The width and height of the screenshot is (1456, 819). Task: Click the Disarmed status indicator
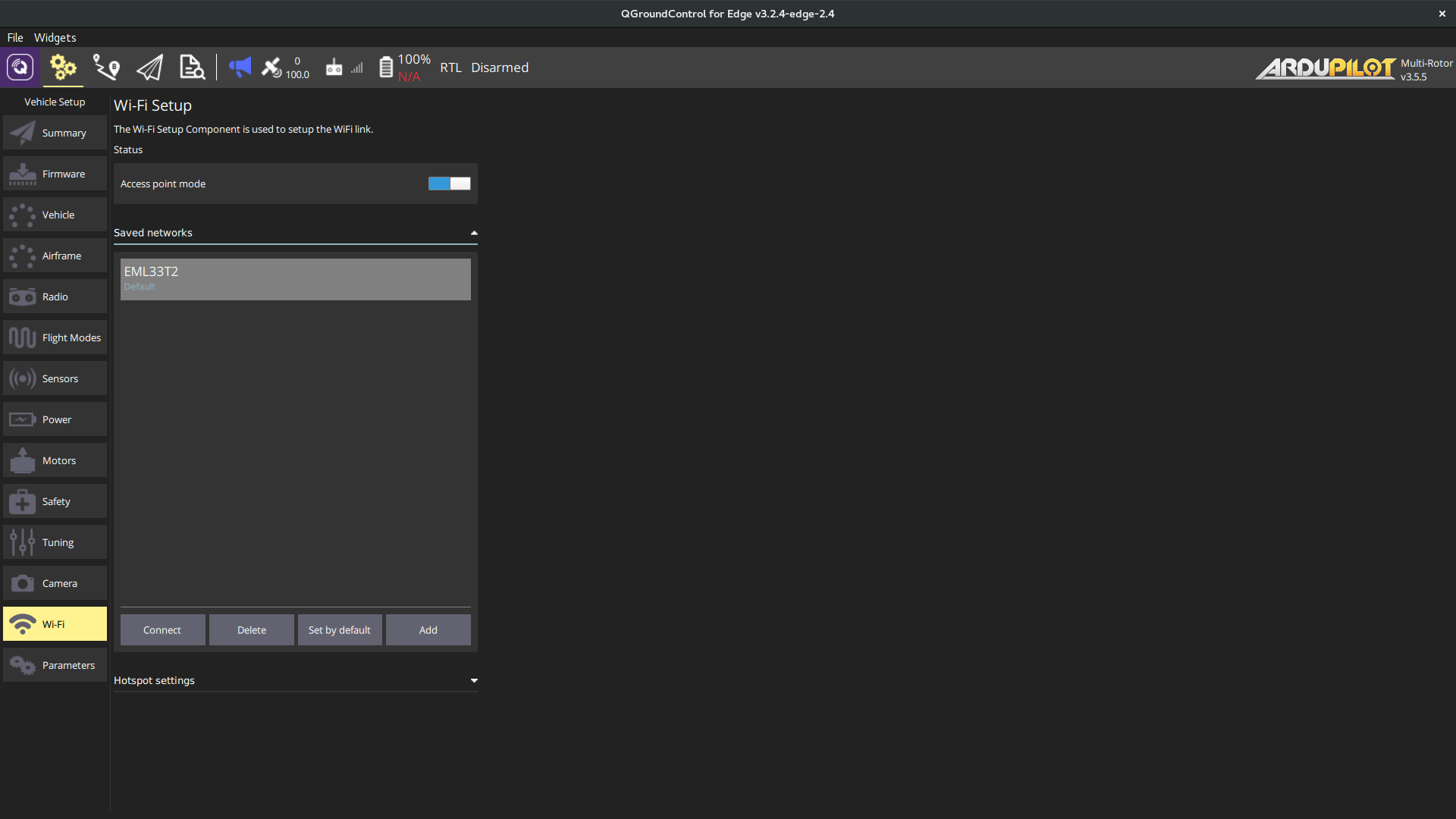pyautogui.click(x=500, y=67)
